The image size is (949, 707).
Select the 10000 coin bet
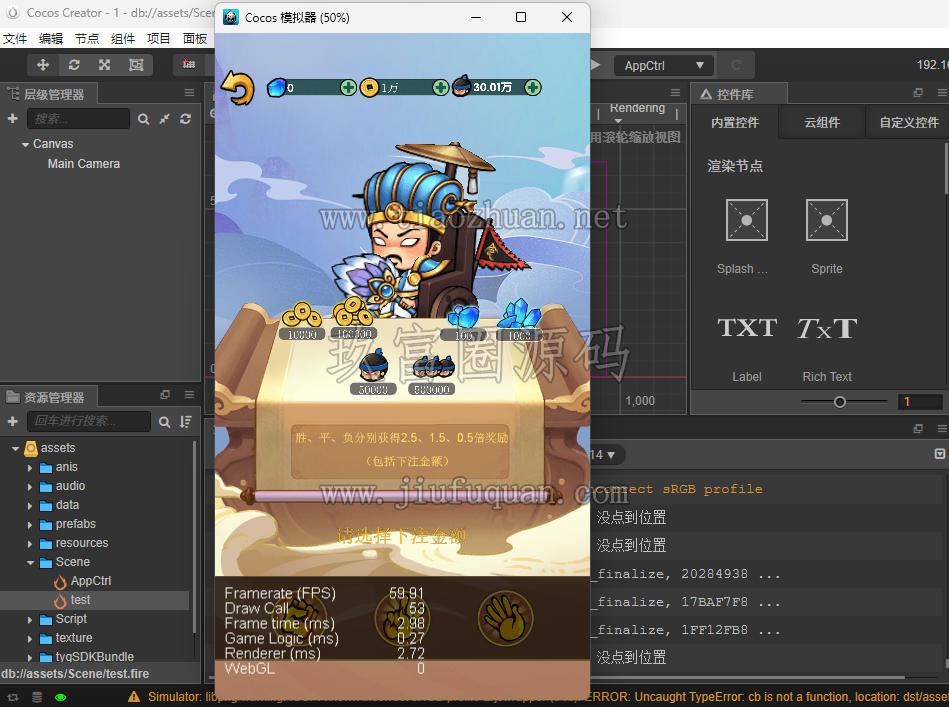coord(302,321)
